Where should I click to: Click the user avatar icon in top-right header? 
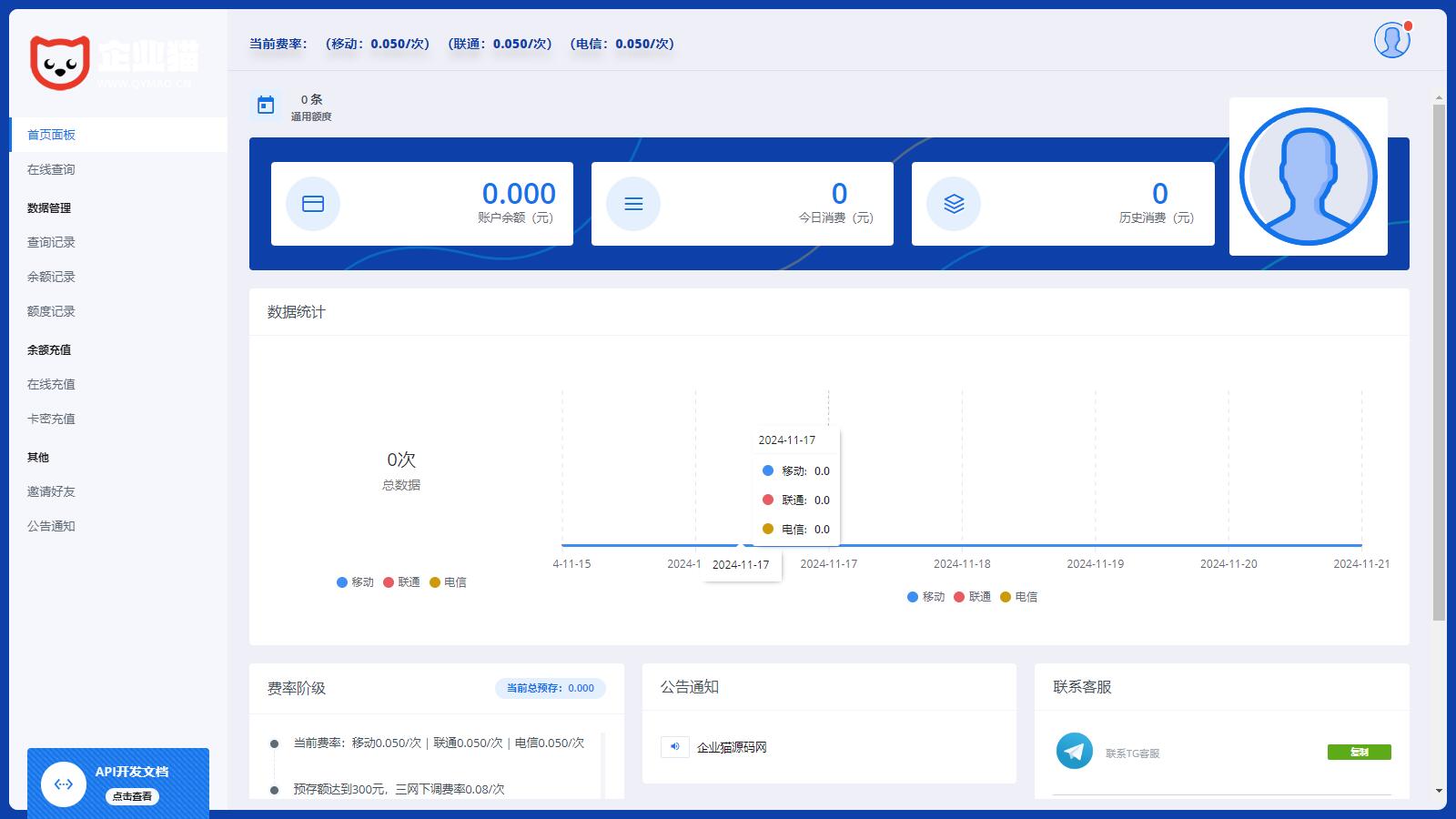[1391, 40]
